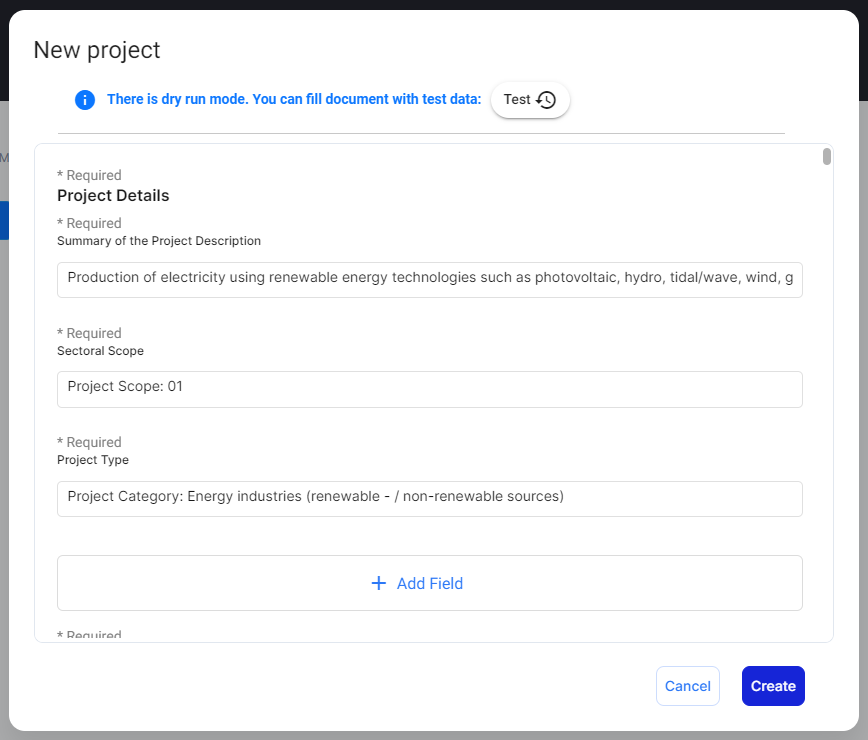868x740 pixels.
Task: Click the "Project Type" field label
Action: click(93, 460)
